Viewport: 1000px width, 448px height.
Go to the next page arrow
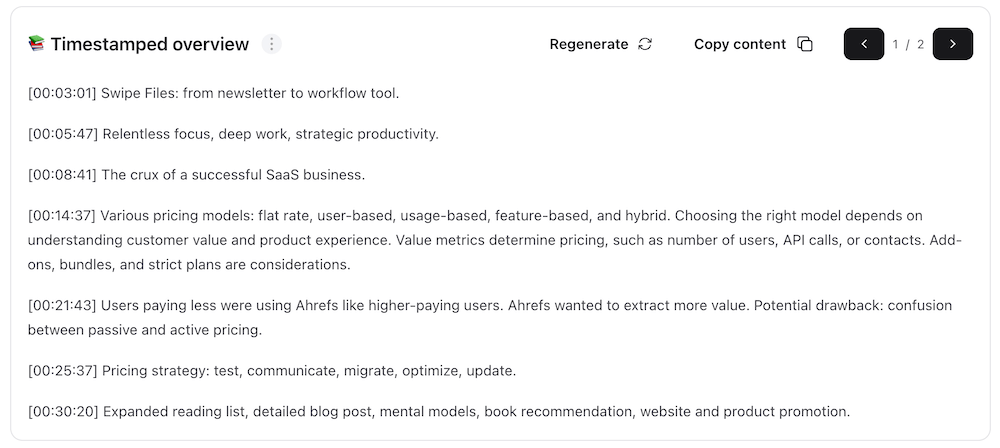pyautogui.click(x=952, y=44)
